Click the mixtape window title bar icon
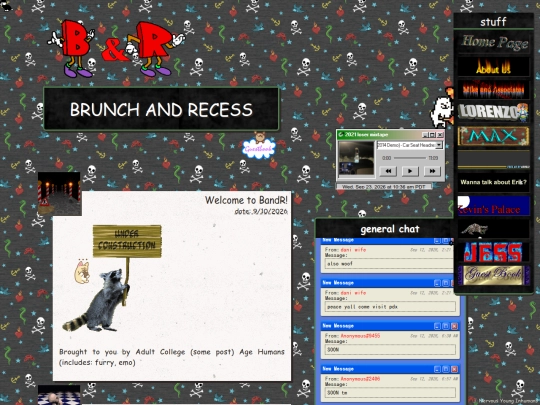Viewport: 540px width, 405px height. point(341,135)
